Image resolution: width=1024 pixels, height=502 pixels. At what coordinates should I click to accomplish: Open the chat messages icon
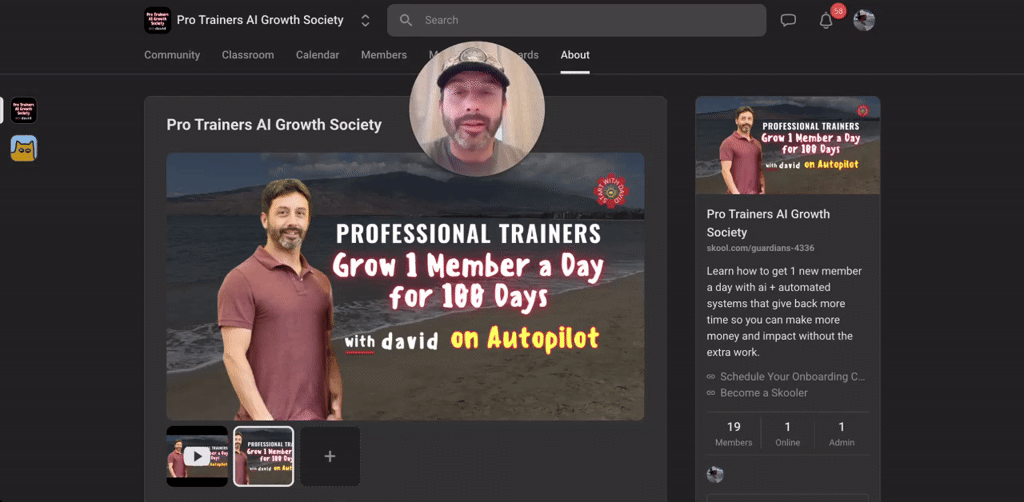tap(788, 20)
